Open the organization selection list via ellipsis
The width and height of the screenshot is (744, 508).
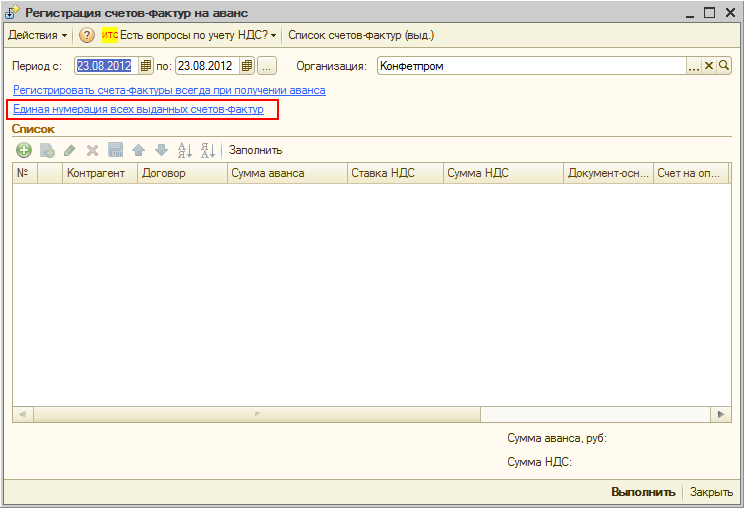694,66
